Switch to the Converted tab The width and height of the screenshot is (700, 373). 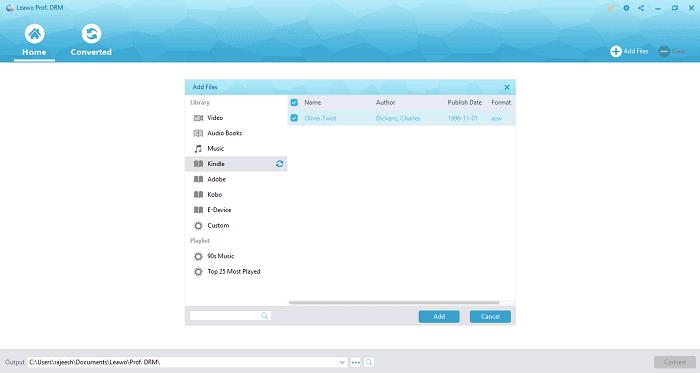tap(91, 41)
